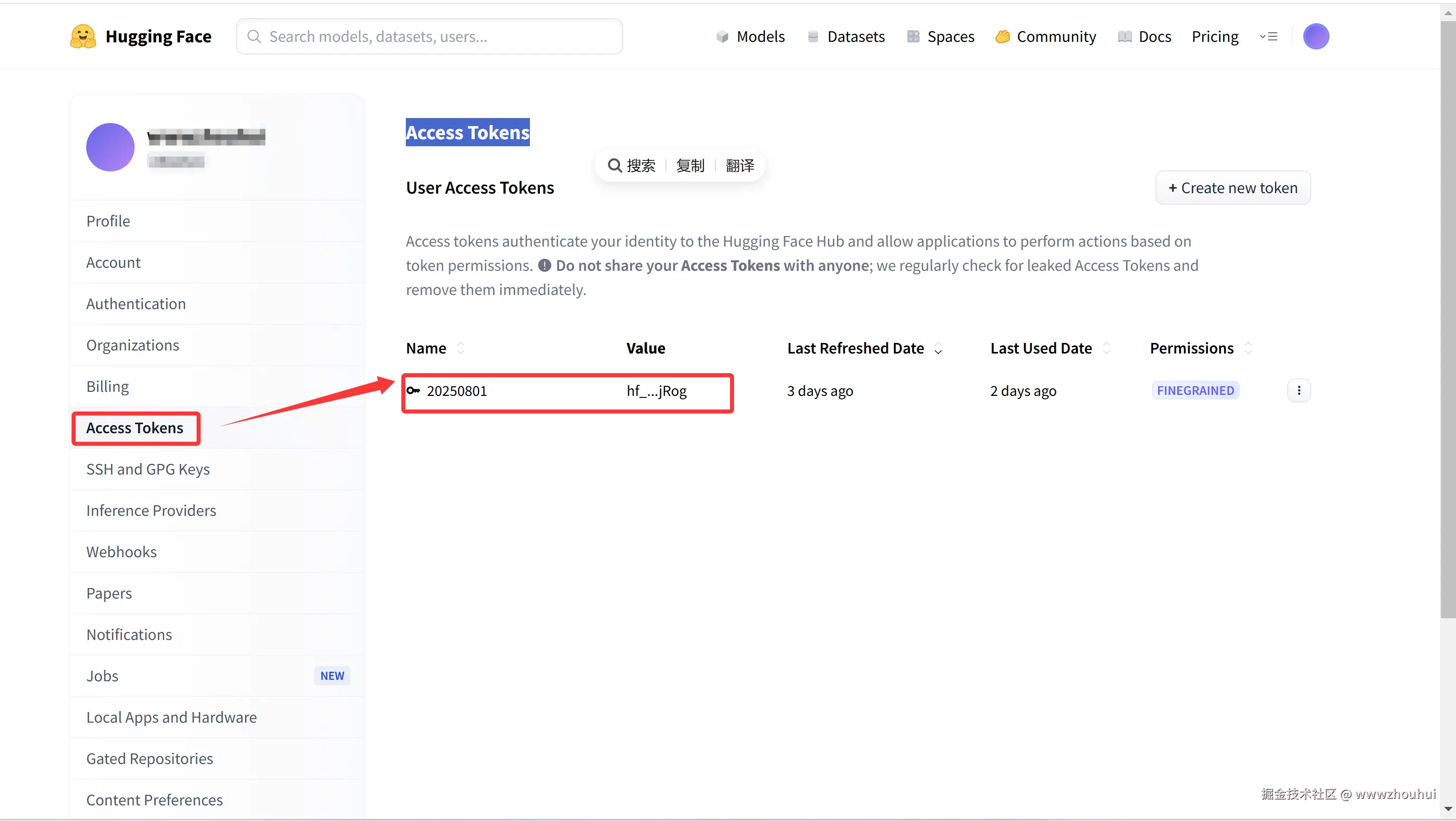
Task: Click '3 days ago' refreshed date
Action: pos(820,391)
